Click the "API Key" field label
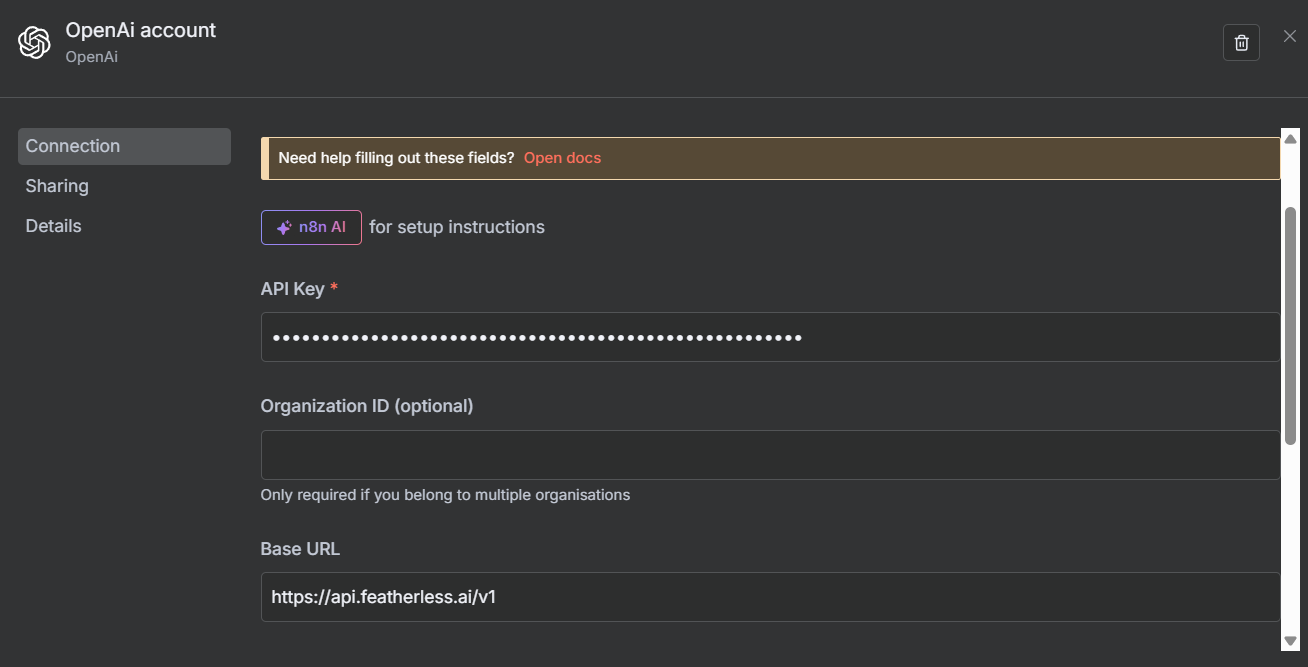The width and height of the screenshot is (1308, 667). point(292,289)
